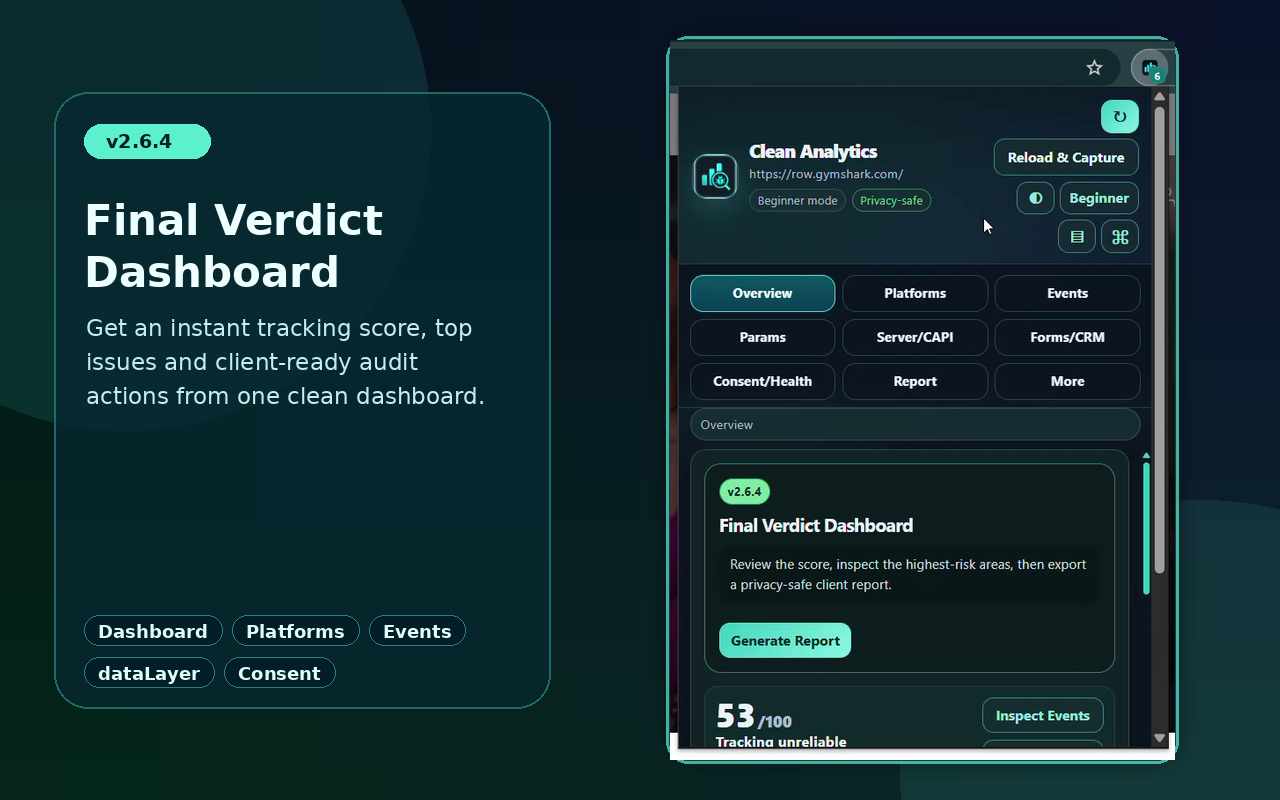This screenshot has width=1280, height=800.
Task: Select the Forms/CRM tab
Action: [1067, 337]
